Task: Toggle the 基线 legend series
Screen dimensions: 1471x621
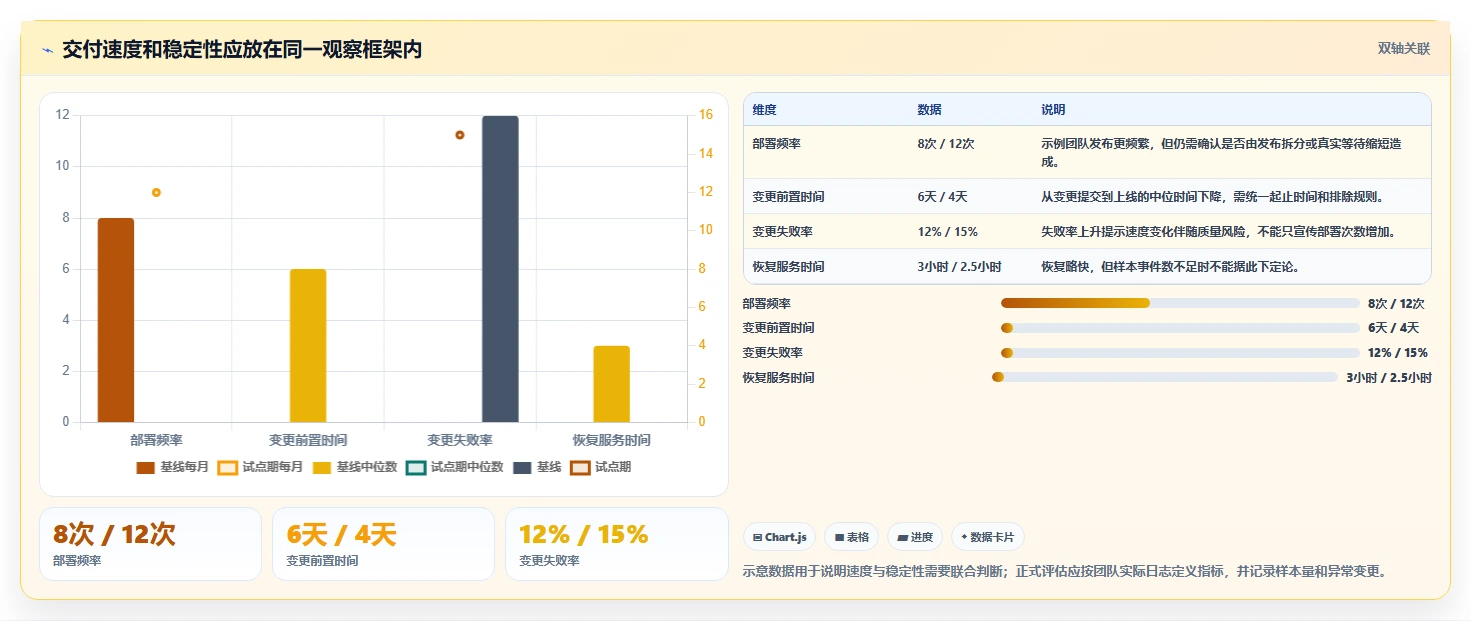Action: 537,467
